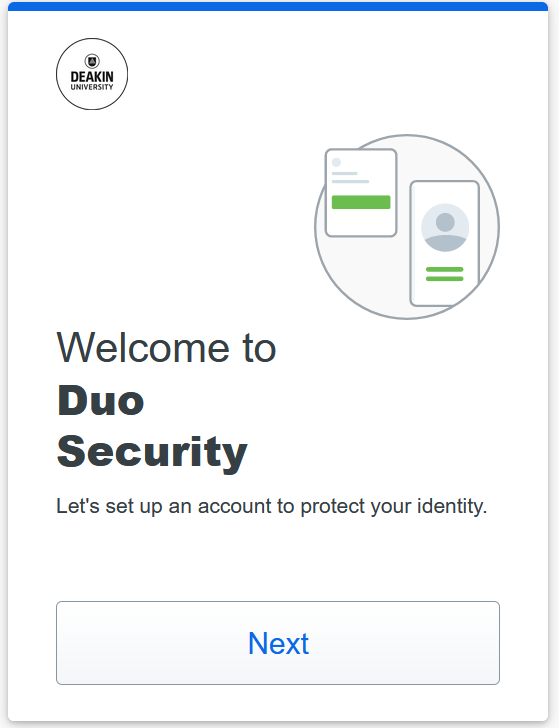Viewport: 559px width, 728px height.
Task: Click the small grey dot on card illustration
Action: [x=337, y=162]
